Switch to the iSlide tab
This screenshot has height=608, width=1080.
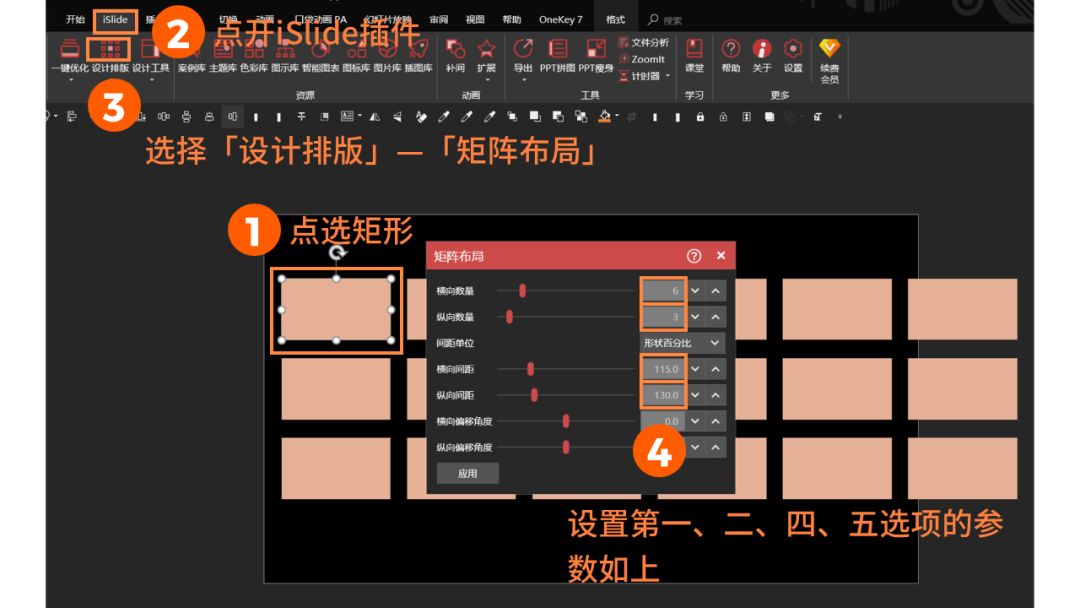tap(115, 19)
